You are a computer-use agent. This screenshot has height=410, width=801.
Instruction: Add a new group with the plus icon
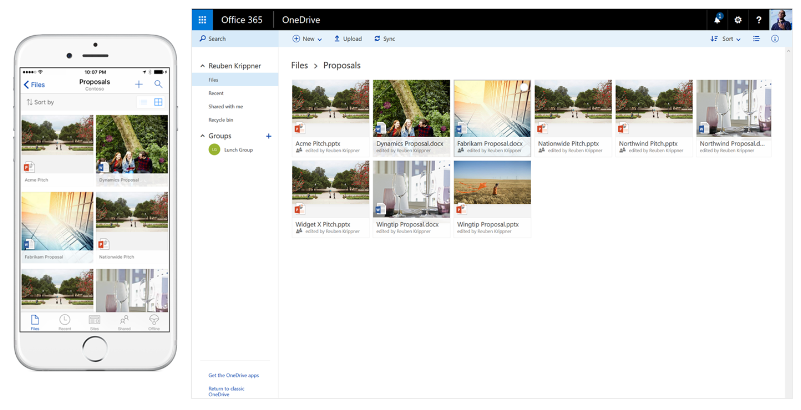click(269, 136)
